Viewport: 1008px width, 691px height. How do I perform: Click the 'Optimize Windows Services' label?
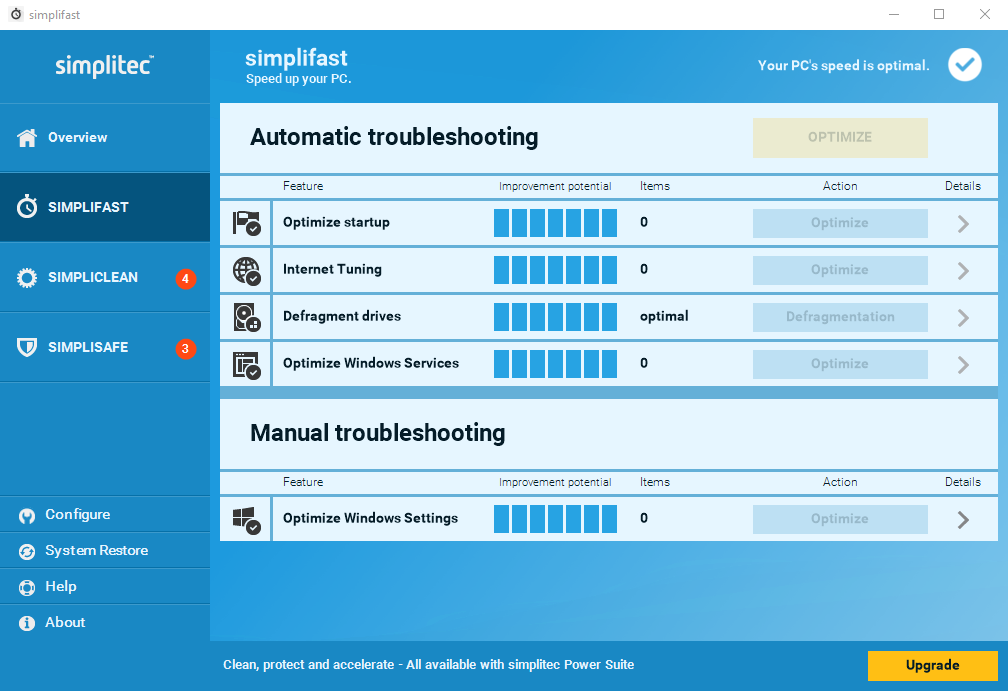coord(371,363)
